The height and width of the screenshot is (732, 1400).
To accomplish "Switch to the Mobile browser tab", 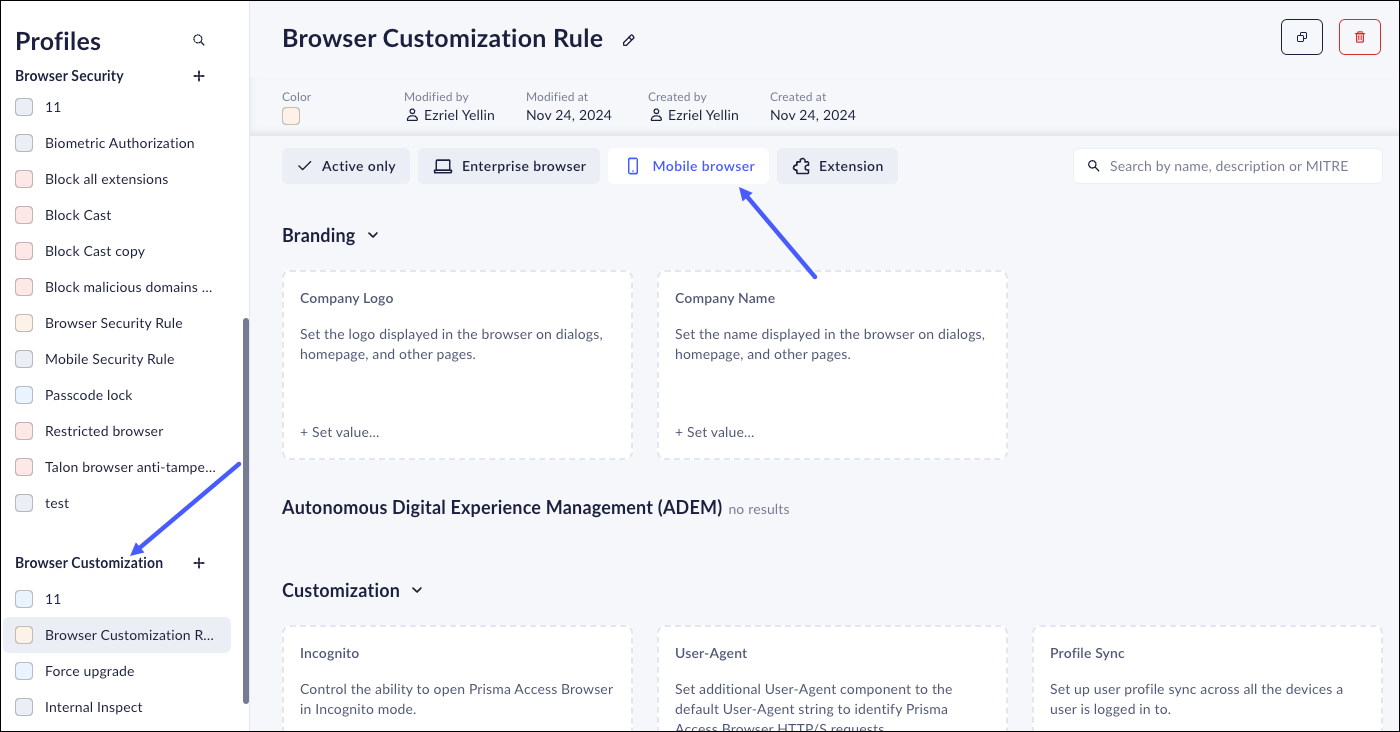I will (689, 166).
